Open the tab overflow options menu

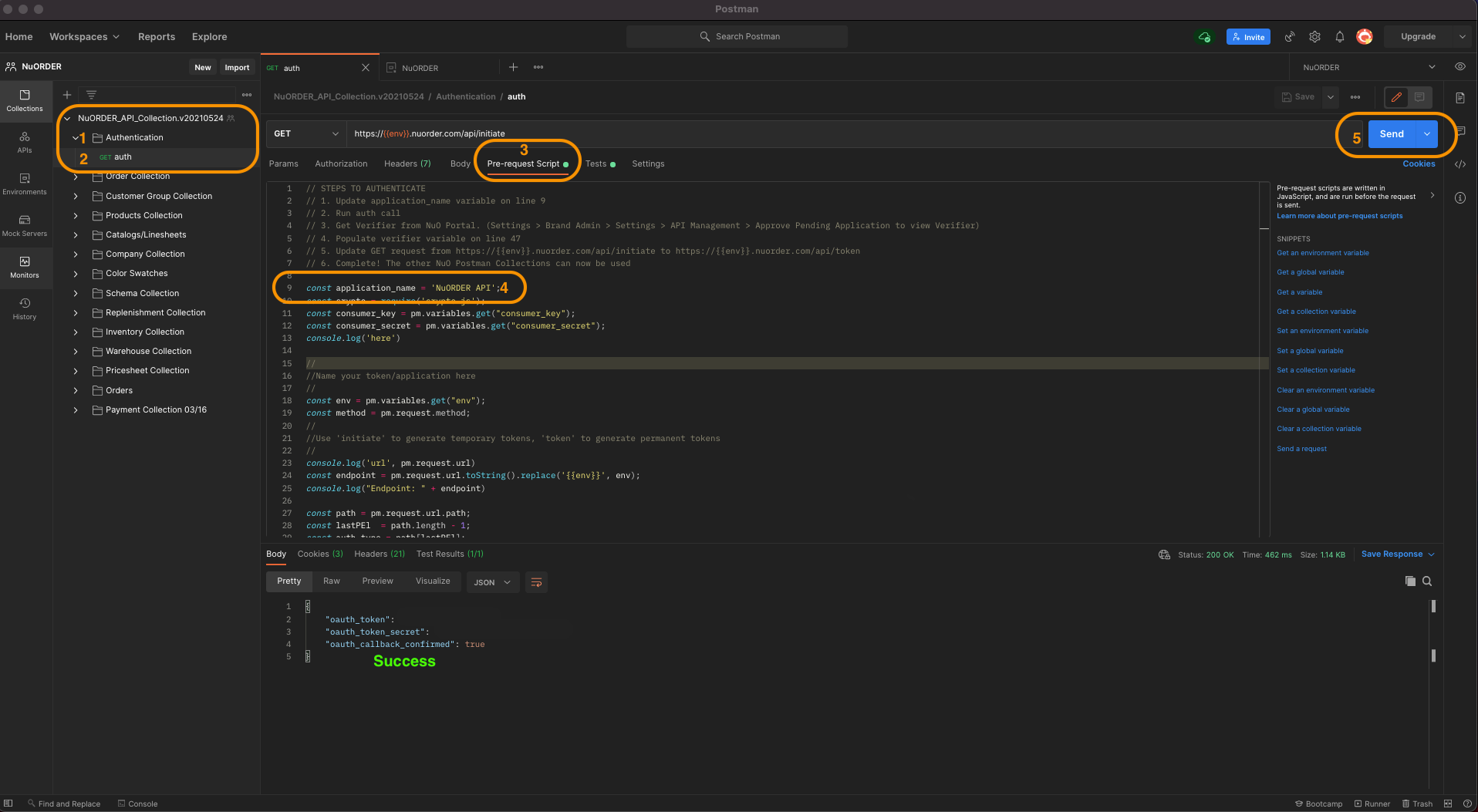tap(538, 67)
